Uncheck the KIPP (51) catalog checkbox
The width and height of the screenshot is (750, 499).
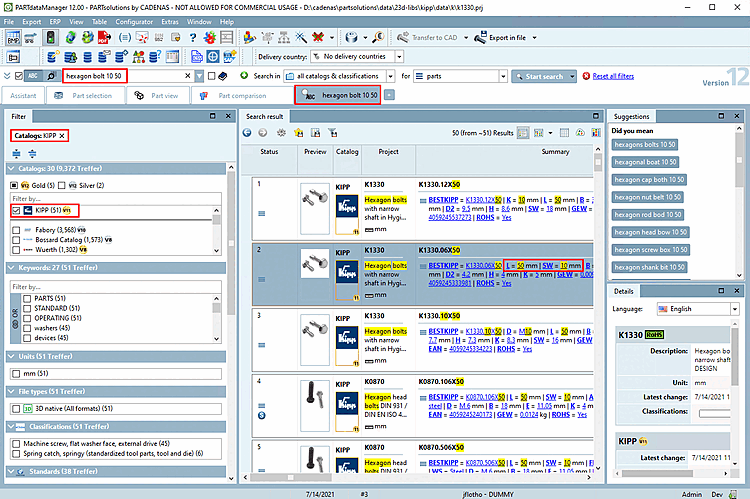coord(16,210)
